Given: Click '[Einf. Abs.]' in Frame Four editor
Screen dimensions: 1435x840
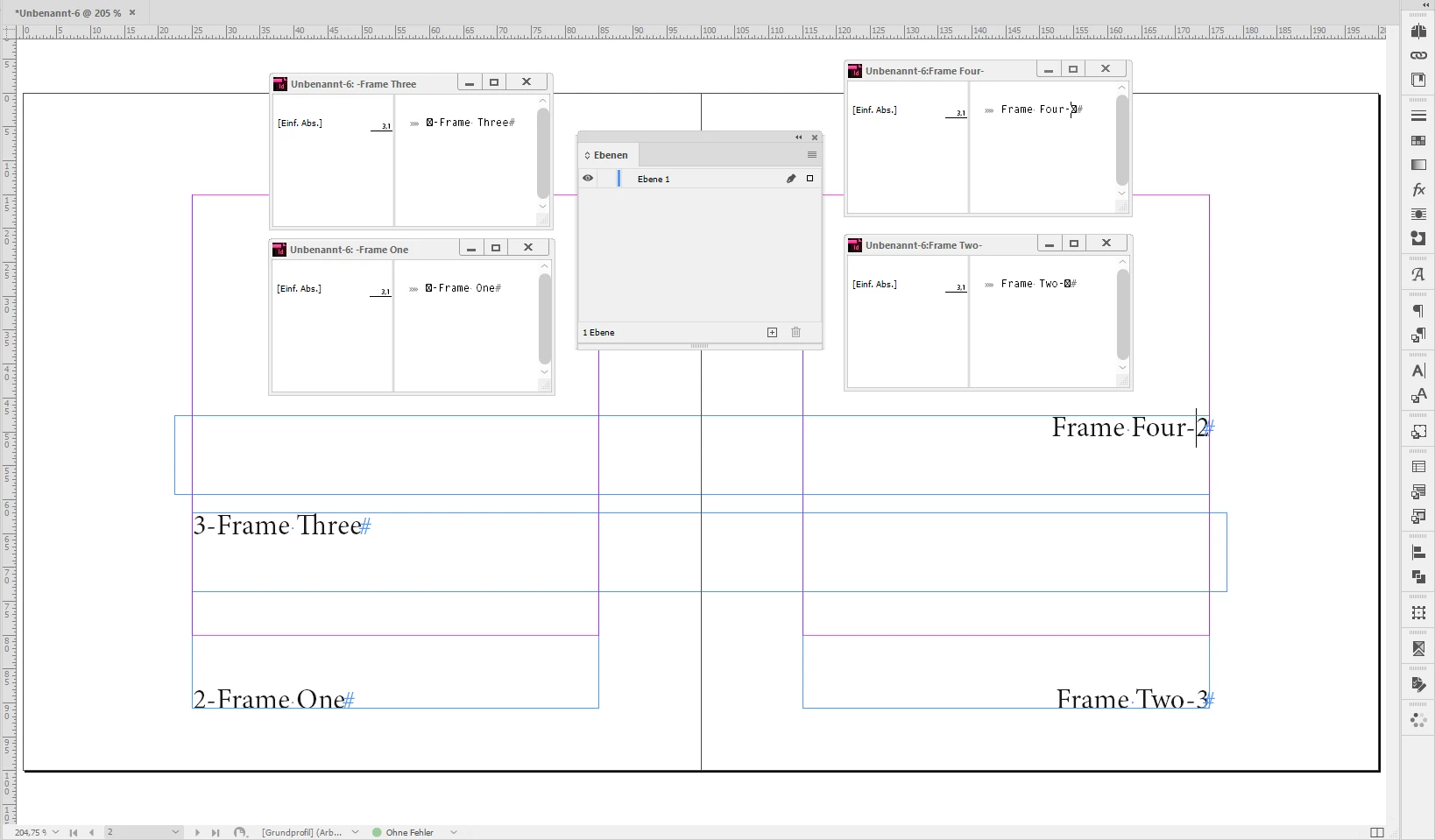Looking at the screenshot, I should pos(875,109).
